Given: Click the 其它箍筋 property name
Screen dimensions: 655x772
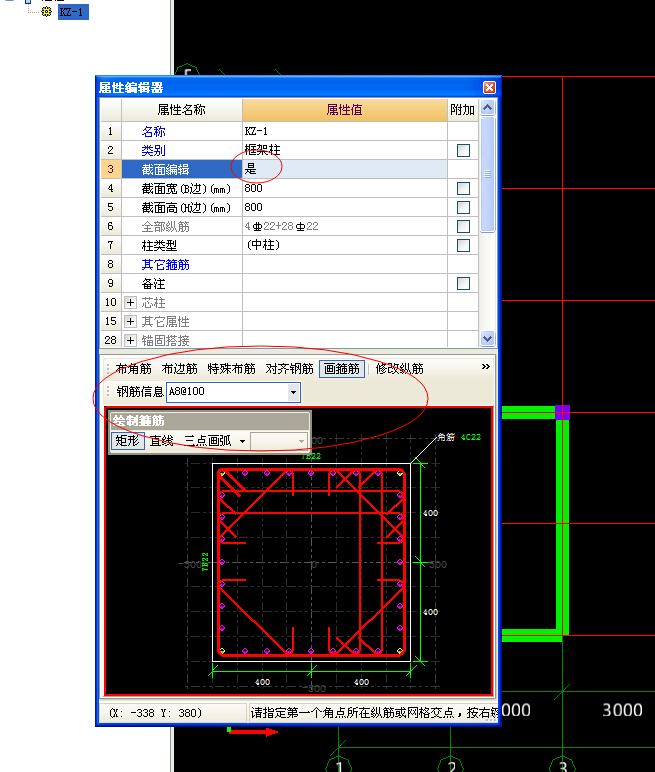Looking at the screenshot, I should [165, 265].
